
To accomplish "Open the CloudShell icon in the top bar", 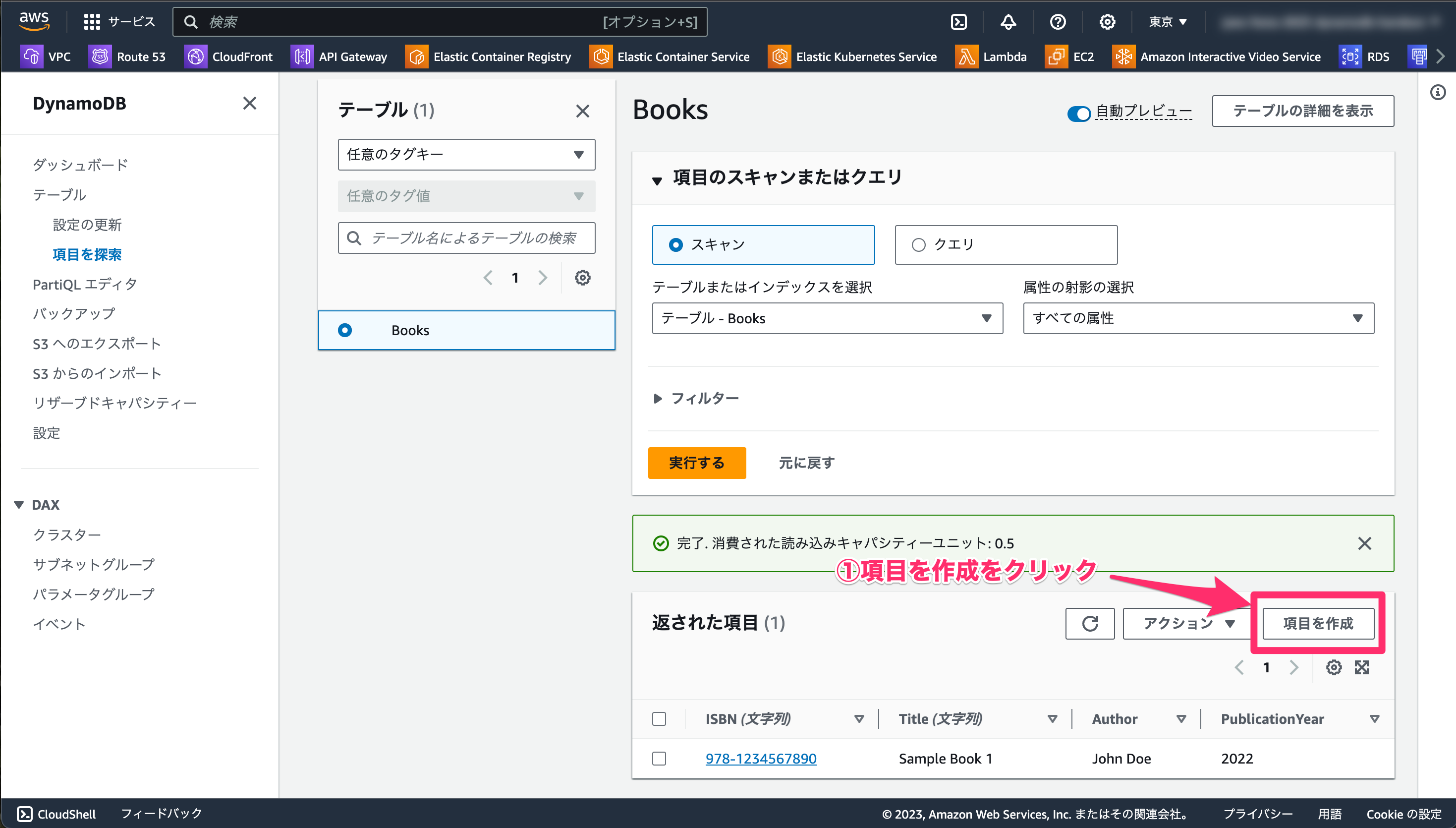I will coord(959,22).
